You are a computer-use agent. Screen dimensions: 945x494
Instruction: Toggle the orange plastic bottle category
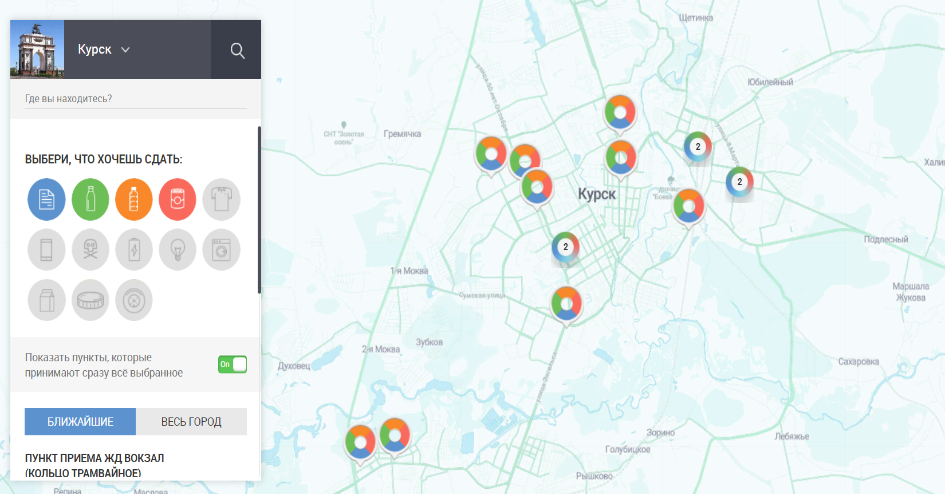click(134, 199)
